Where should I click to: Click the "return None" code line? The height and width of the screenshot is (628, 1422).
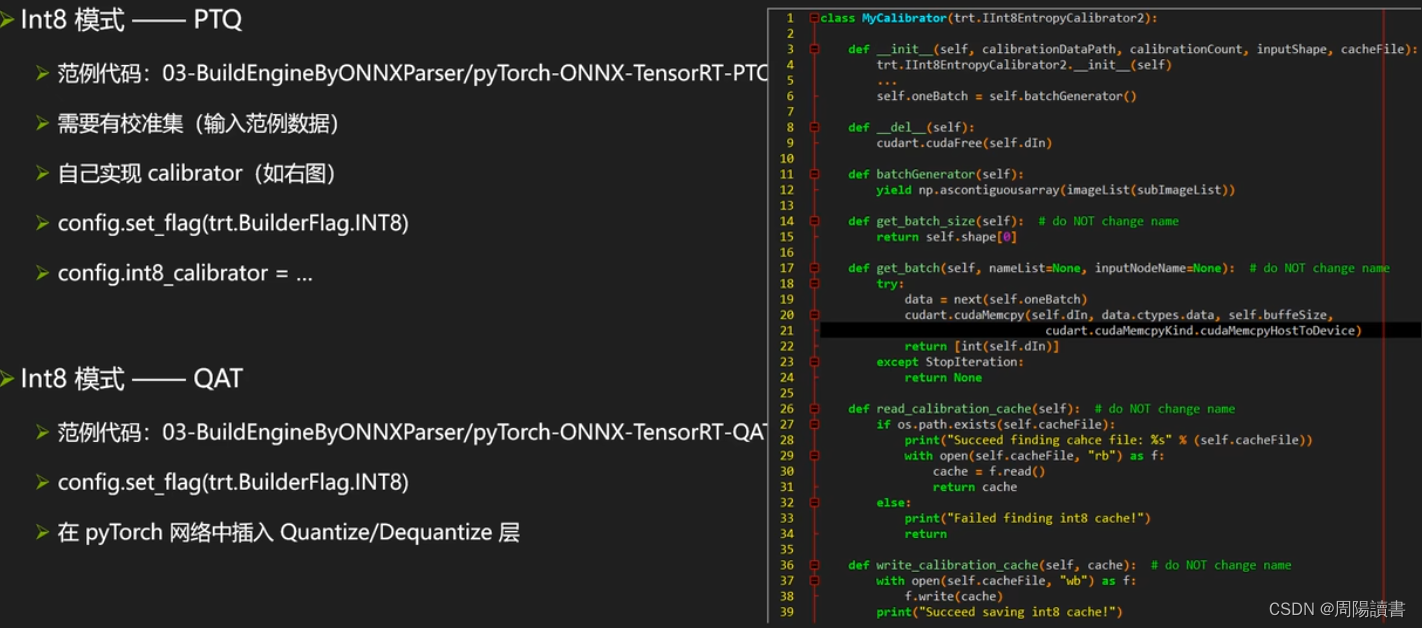[x=943, y=377]
